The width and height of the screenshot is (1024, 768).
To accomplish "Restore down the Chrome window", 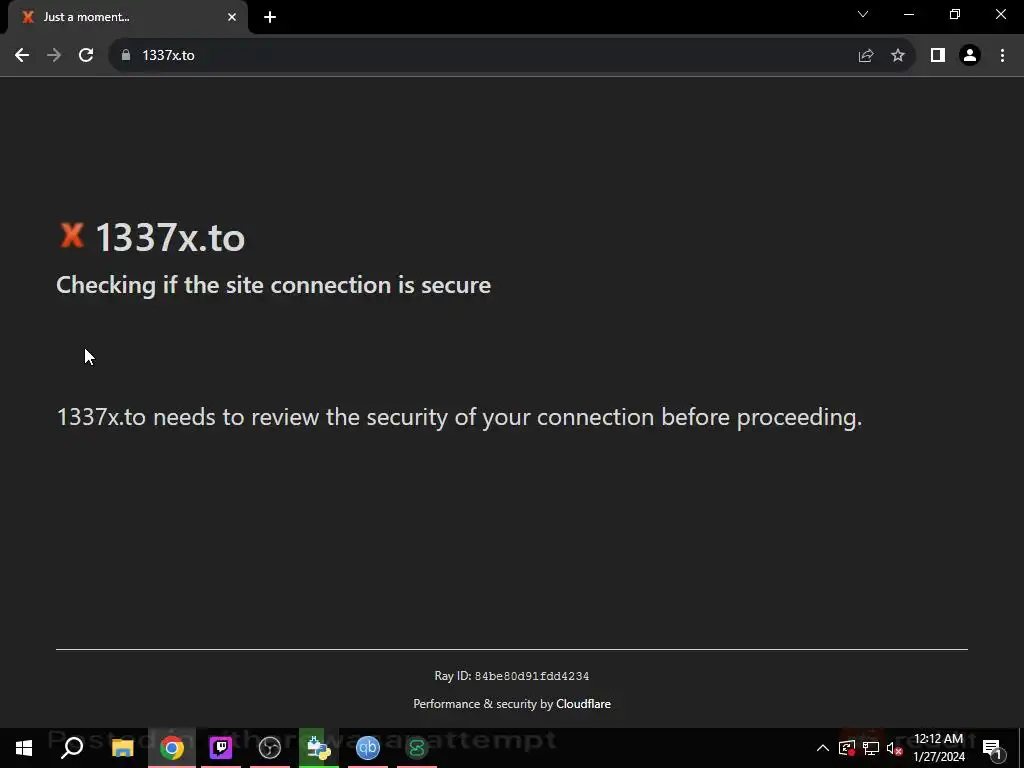I will [x=955, y=14].
